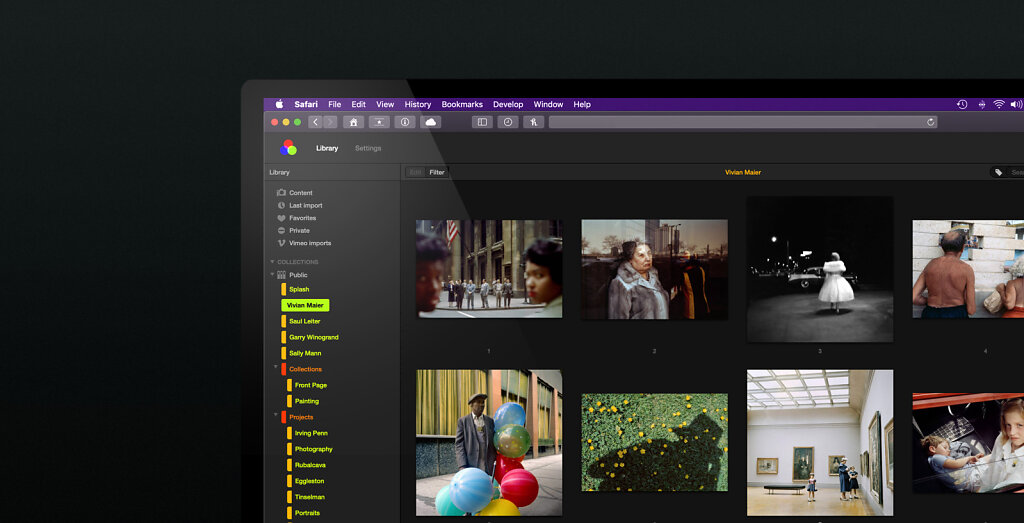Select the museum gallery room thumbnail
The image size is (1024, 523).
820,443
